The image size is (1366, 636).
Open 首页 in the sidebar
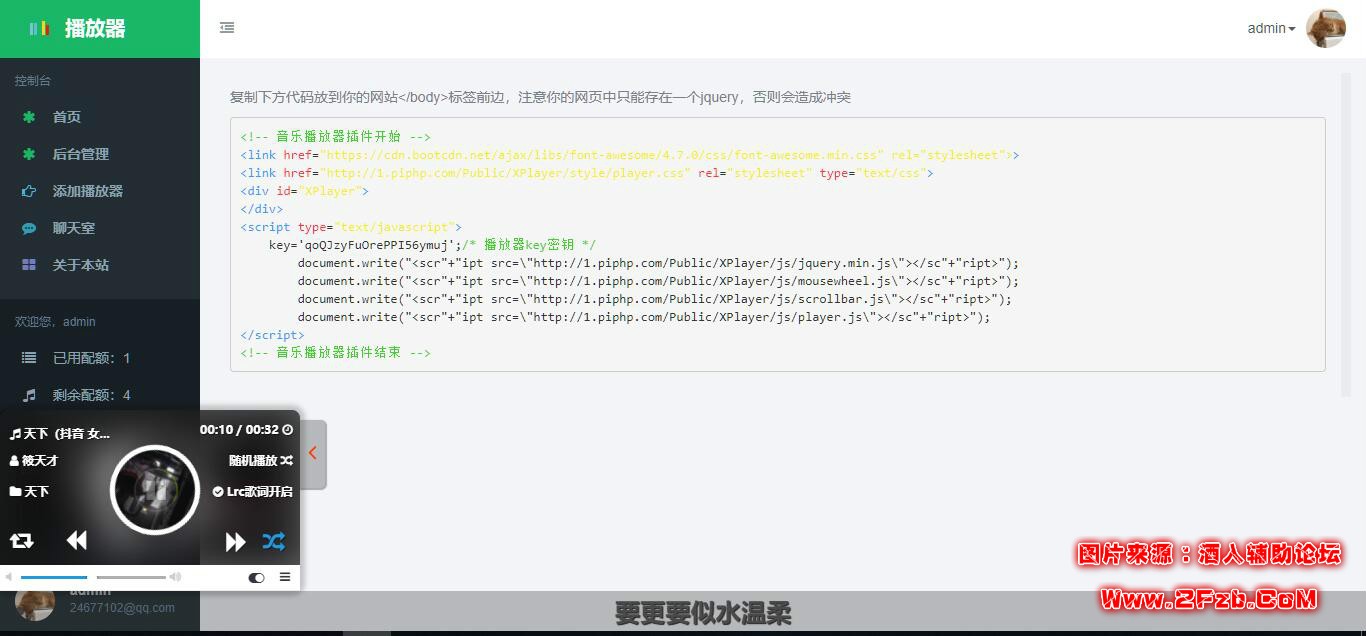click(67, 117)
